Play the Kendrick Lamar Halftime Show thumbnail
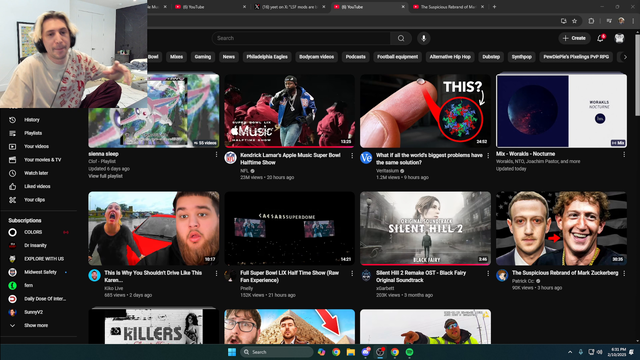This screenshot has height=360, width=640. tap(289, 111)
